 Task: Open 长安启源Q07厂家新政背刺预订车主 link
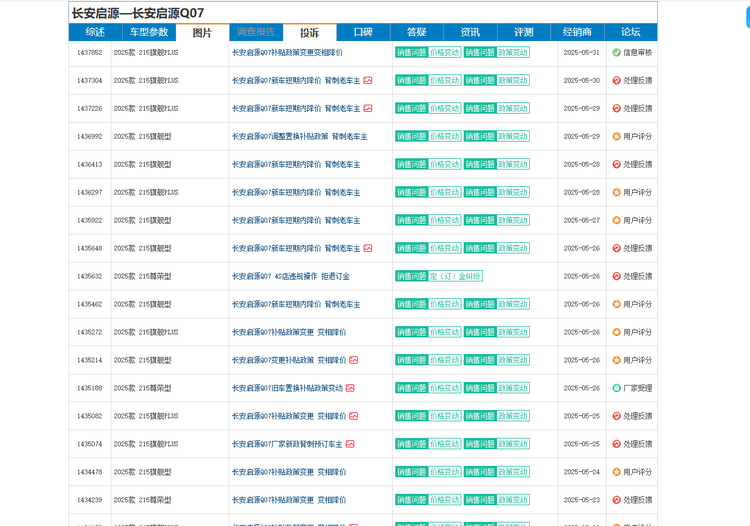287,444
